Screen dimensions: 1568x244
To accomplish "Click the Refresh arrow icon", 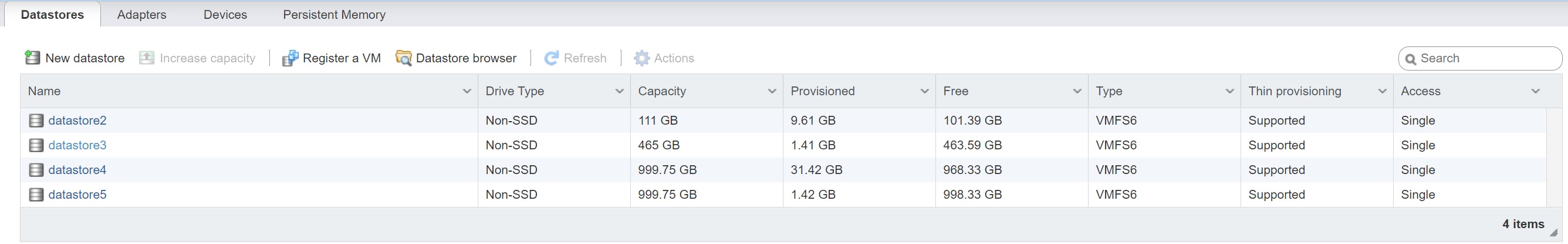I will pyautogui.click(x=552, y=58).
